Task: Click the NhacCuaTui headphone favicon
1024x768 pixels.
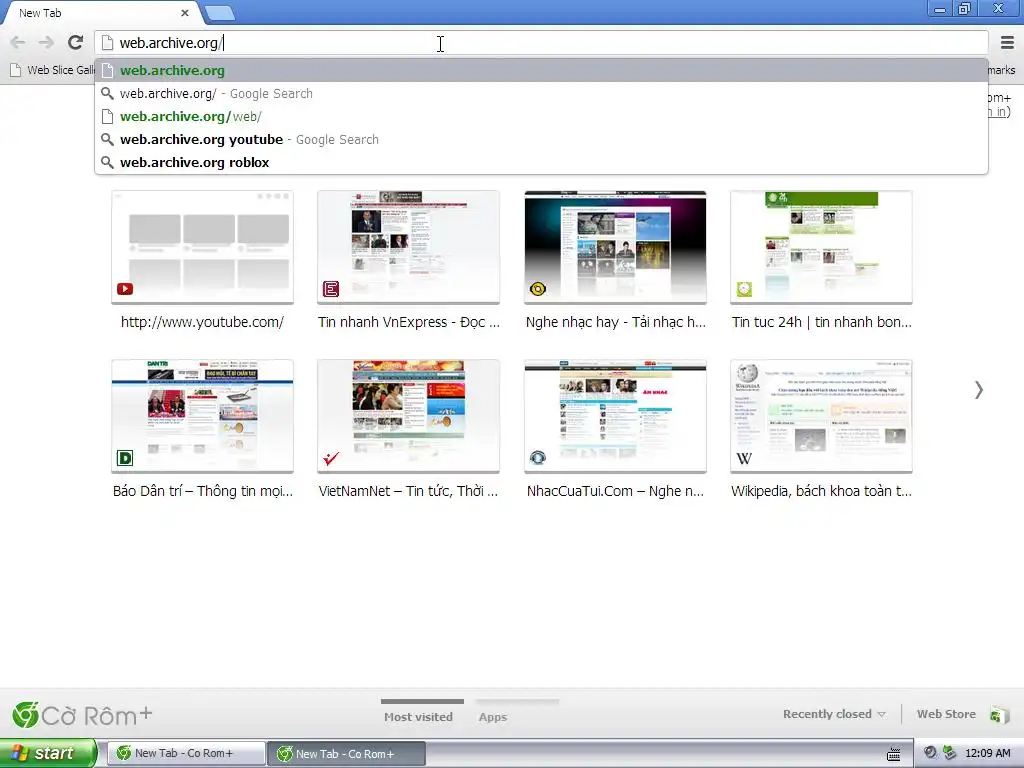Action: pyautogui.click(x=537, y=458)
